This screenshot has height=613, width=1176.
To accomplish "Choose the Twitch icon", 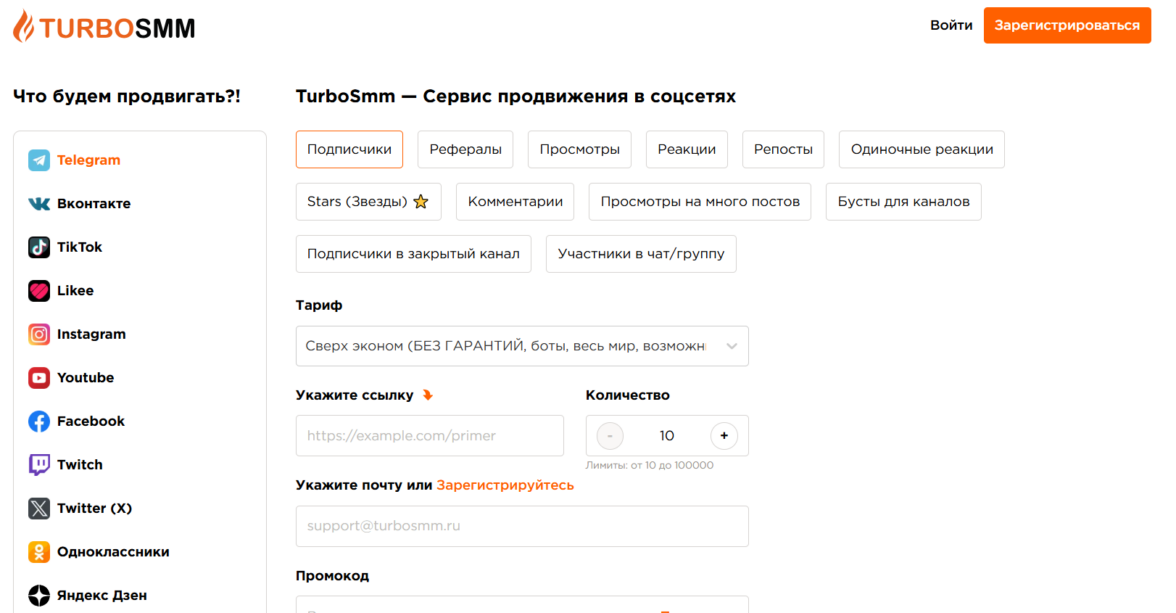I will pyautogui.click(x=39, y=465).
